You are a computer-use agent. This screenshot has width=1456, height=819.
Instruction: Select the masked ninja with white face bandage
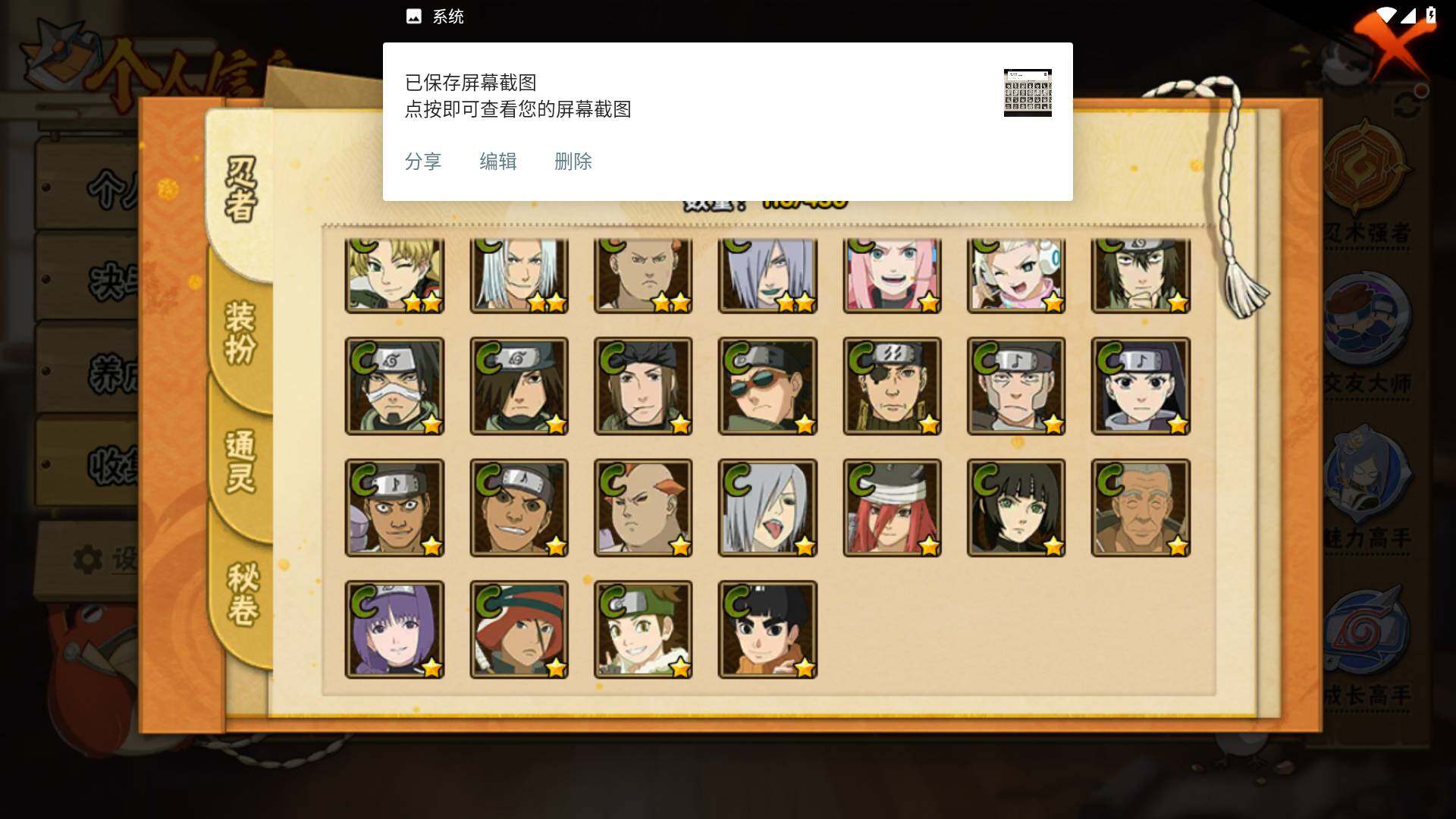coord(394,386)
